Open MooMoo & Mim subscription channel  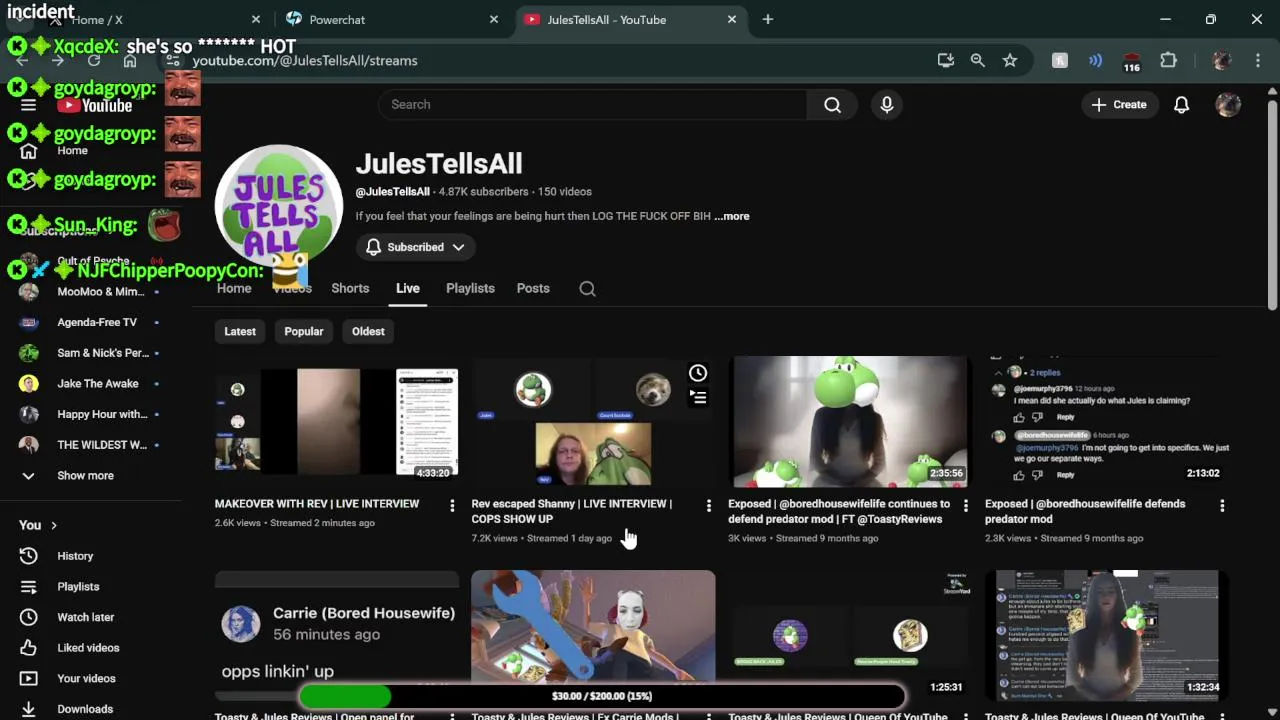pyautogui.click(x=90, y=292)
